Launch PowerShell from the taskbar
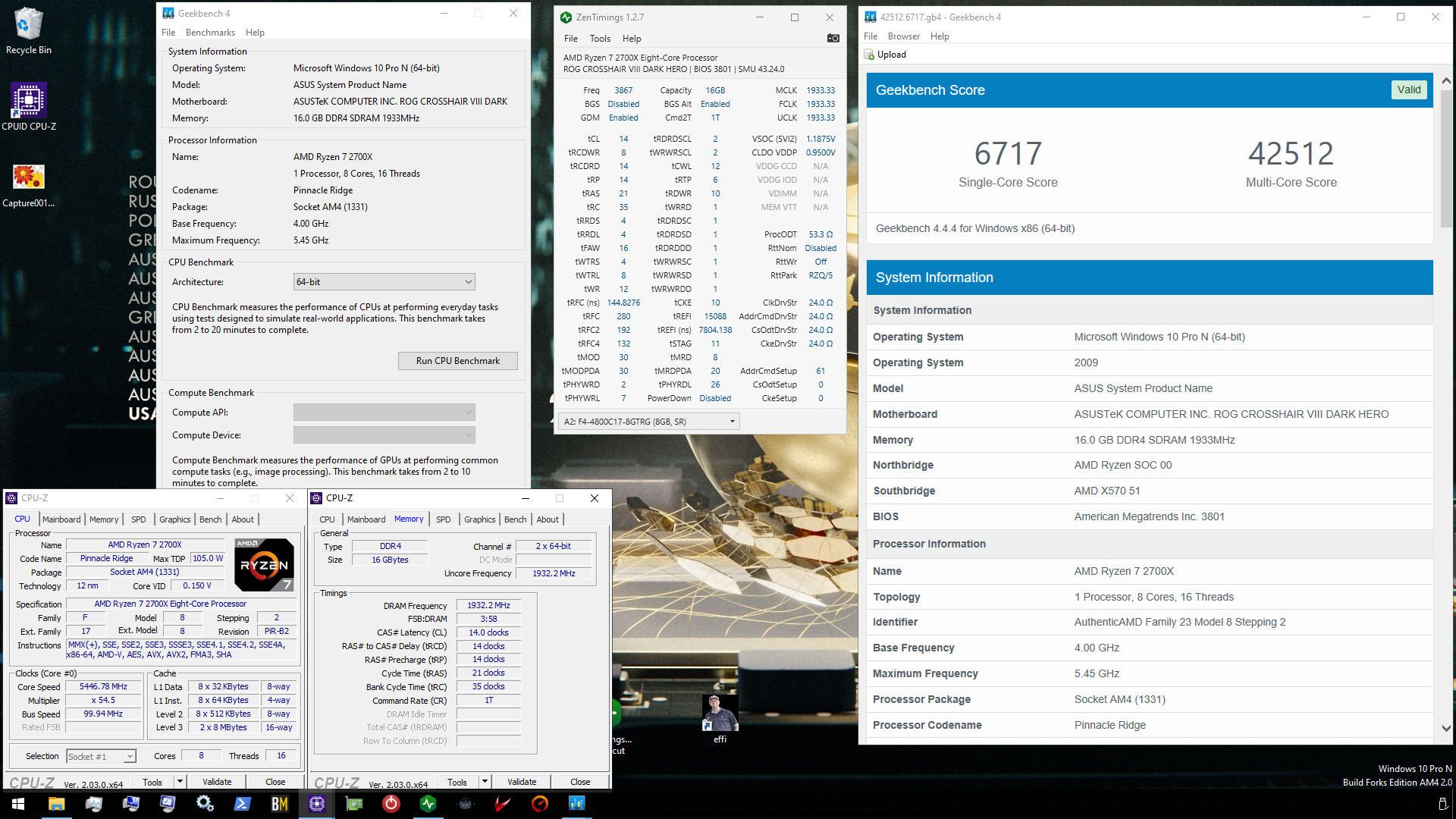This screenshot has height=819, width=1456. (x=243, y=804)
